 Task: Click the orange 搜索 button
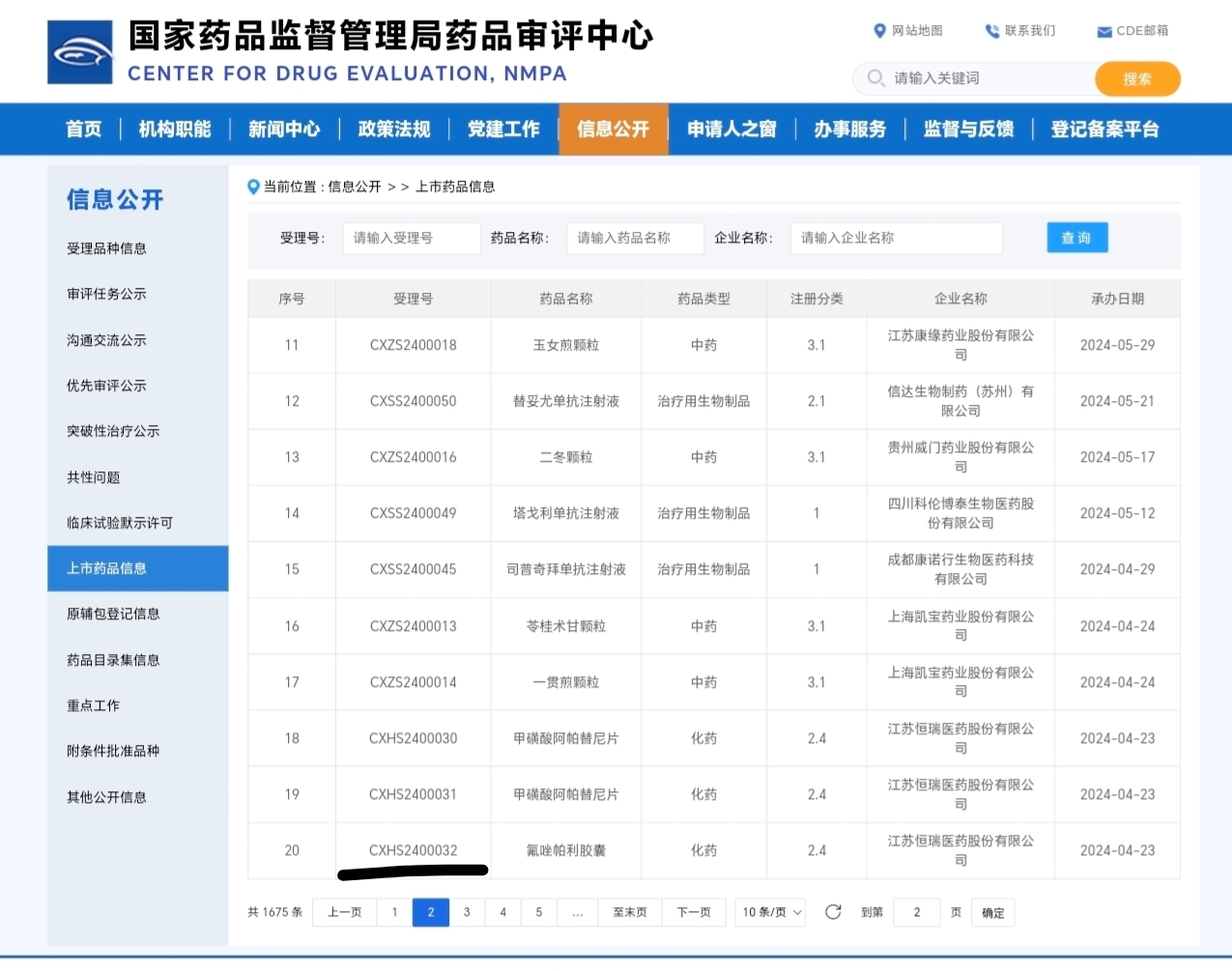[1137, 79]
